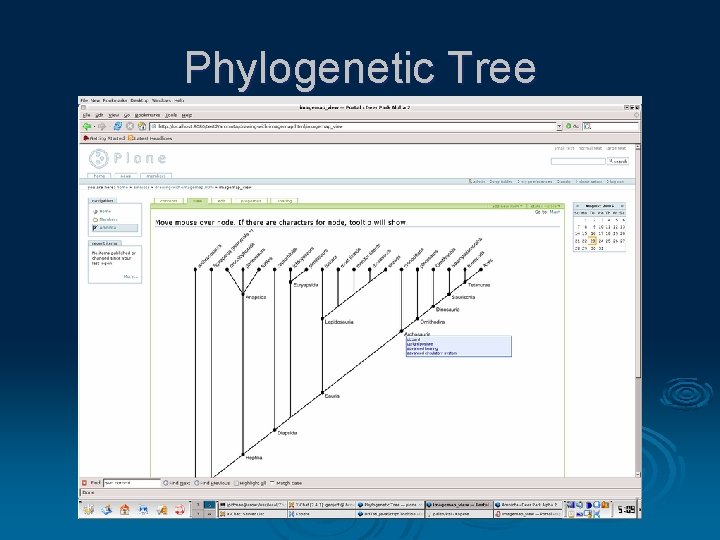Viewport: 720px width, 540px height.
Task: Click the Archosauria node dot
Action: pyautogui.click(x=401, y=331)
